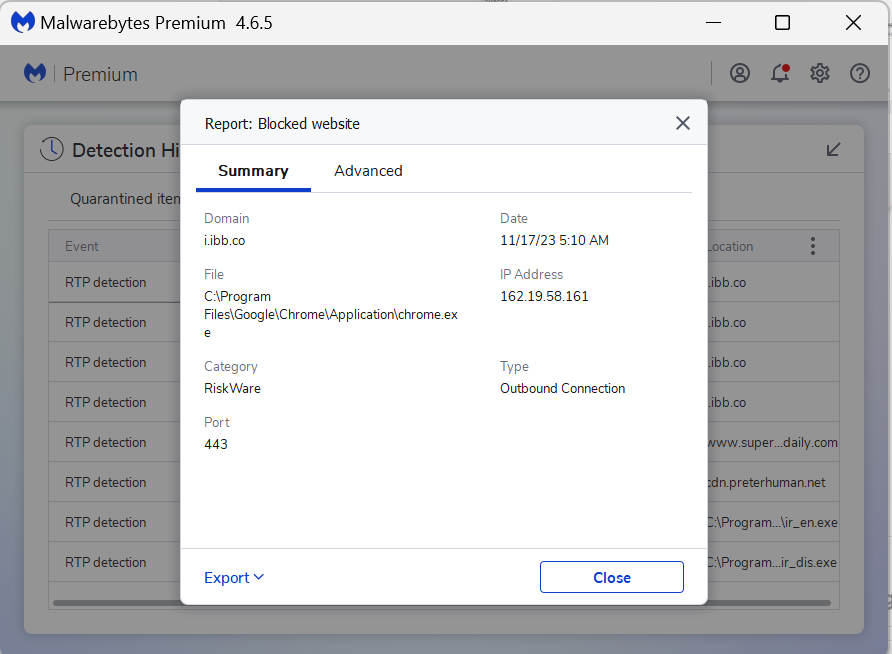Open the table column options menu

pos(813,246)
